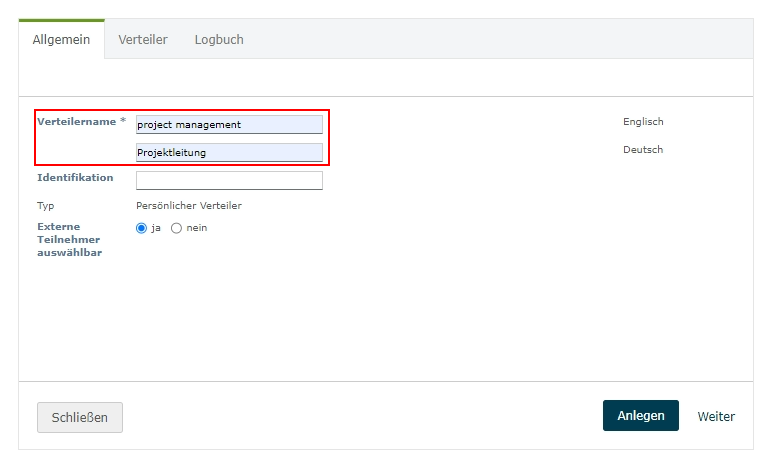Select the 'nein' radio button
Viewport: 772px width, 472px height.
coord(176,228)
